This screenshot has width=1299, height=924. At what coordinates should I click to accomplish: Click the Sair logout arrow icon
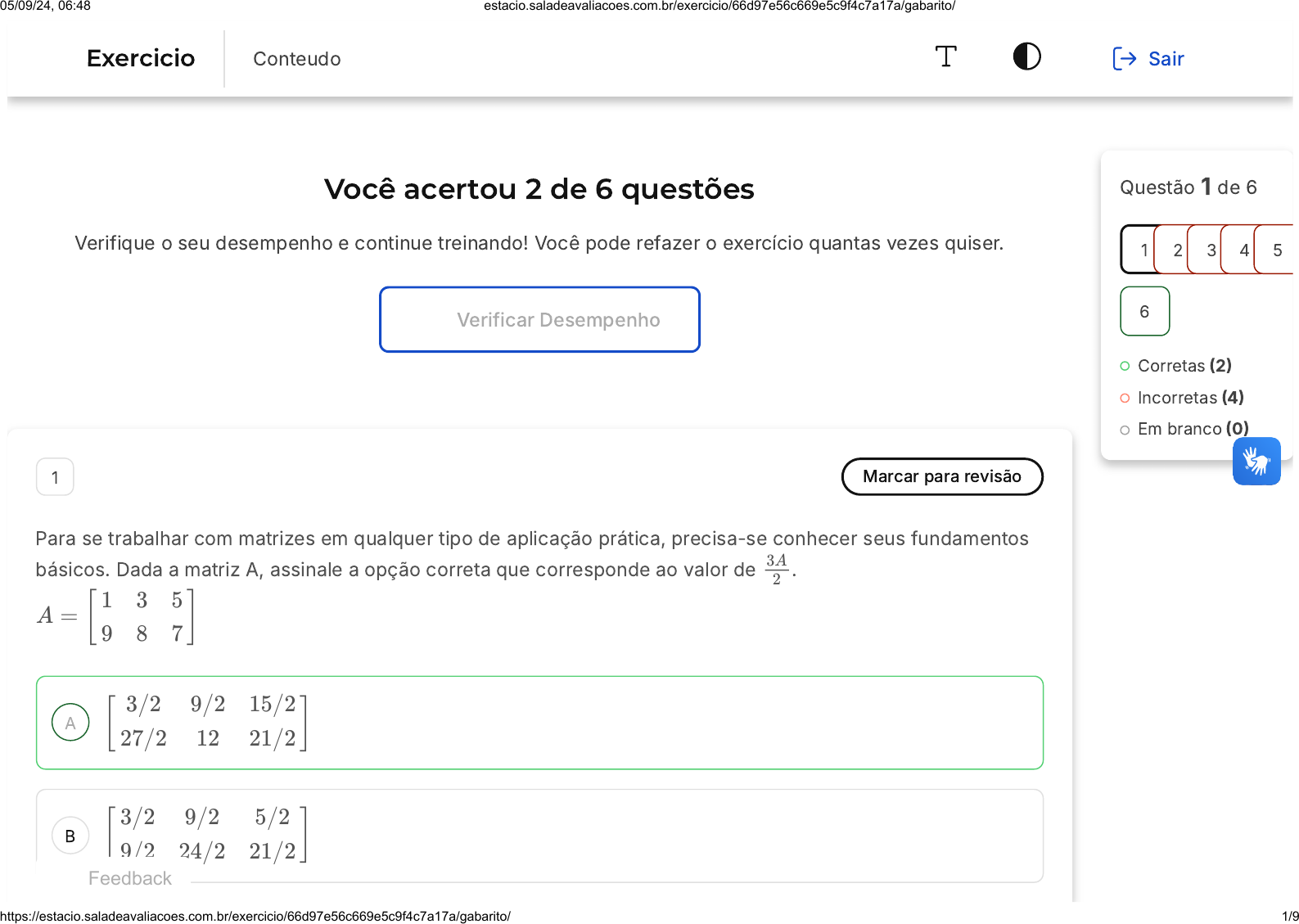click(1124, 59)
